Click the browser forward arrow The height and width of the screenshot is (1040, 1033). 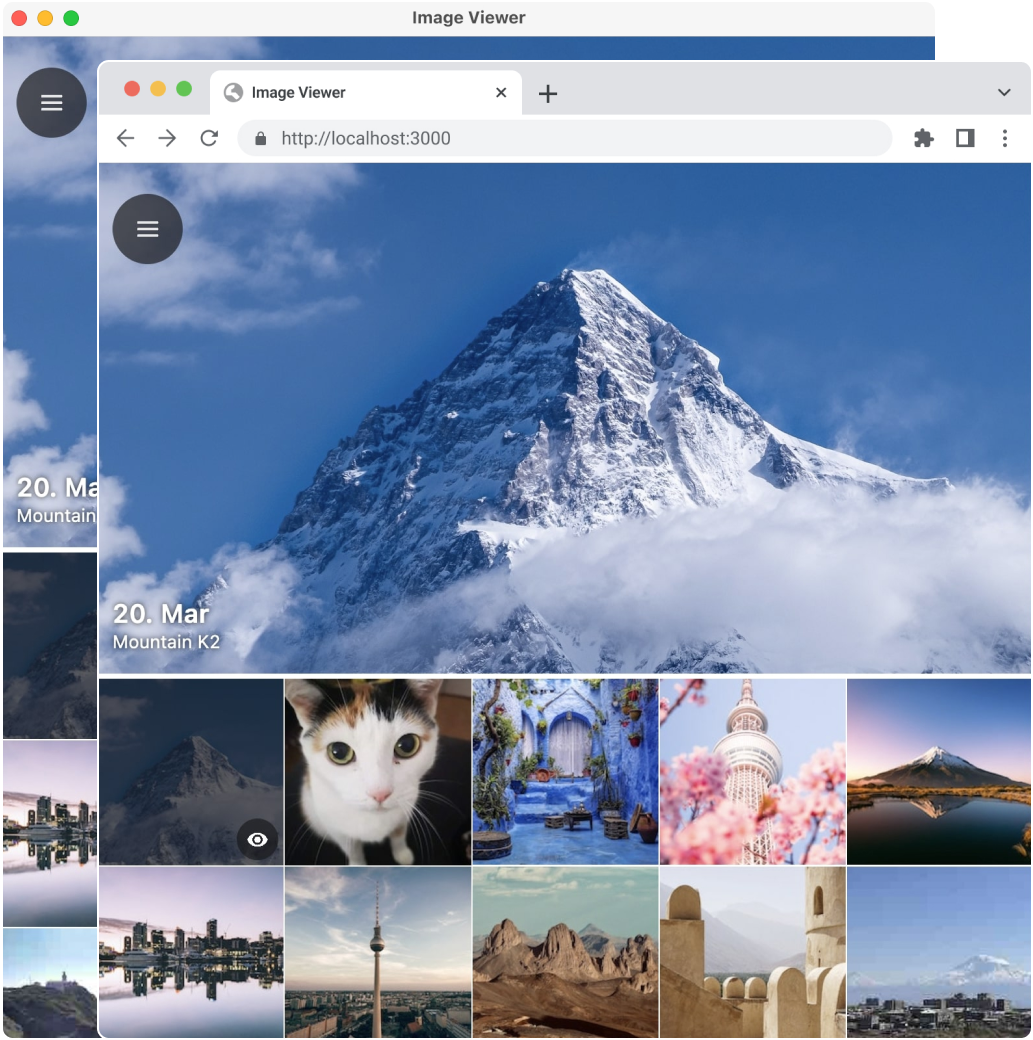pyautogui.click(x=167, y=138)
